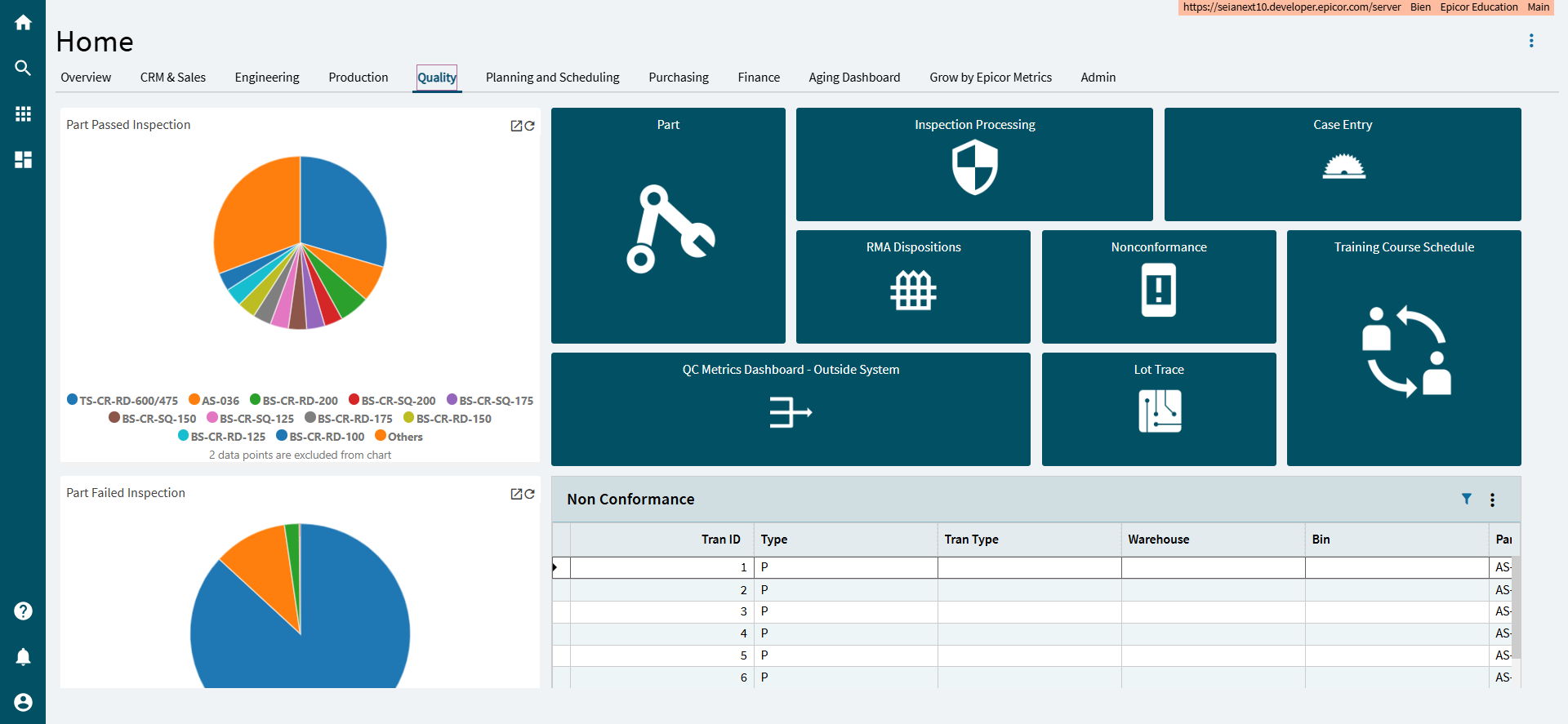
Task: Open the Lot Trace tile
Action: pyautogui.click(x=1158, y=409)
